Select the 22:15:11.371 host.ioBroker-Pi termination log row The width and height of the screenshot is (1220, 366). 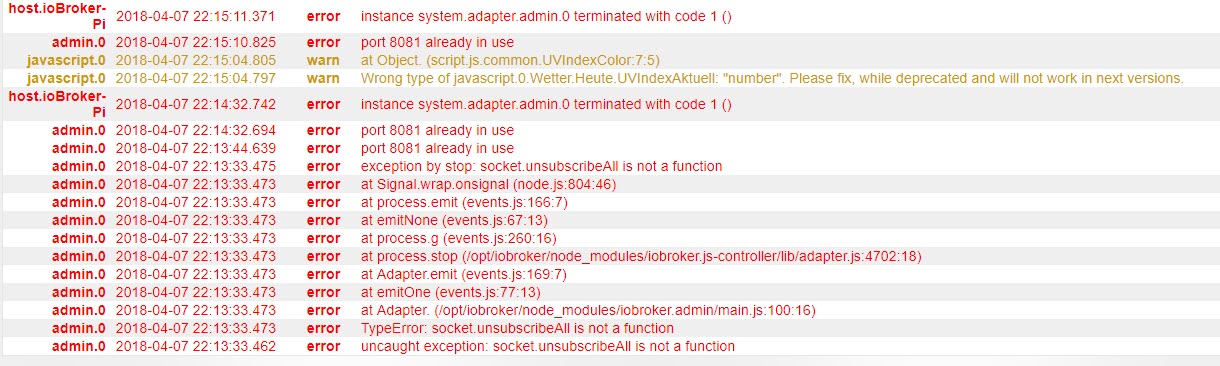[610, 17]
